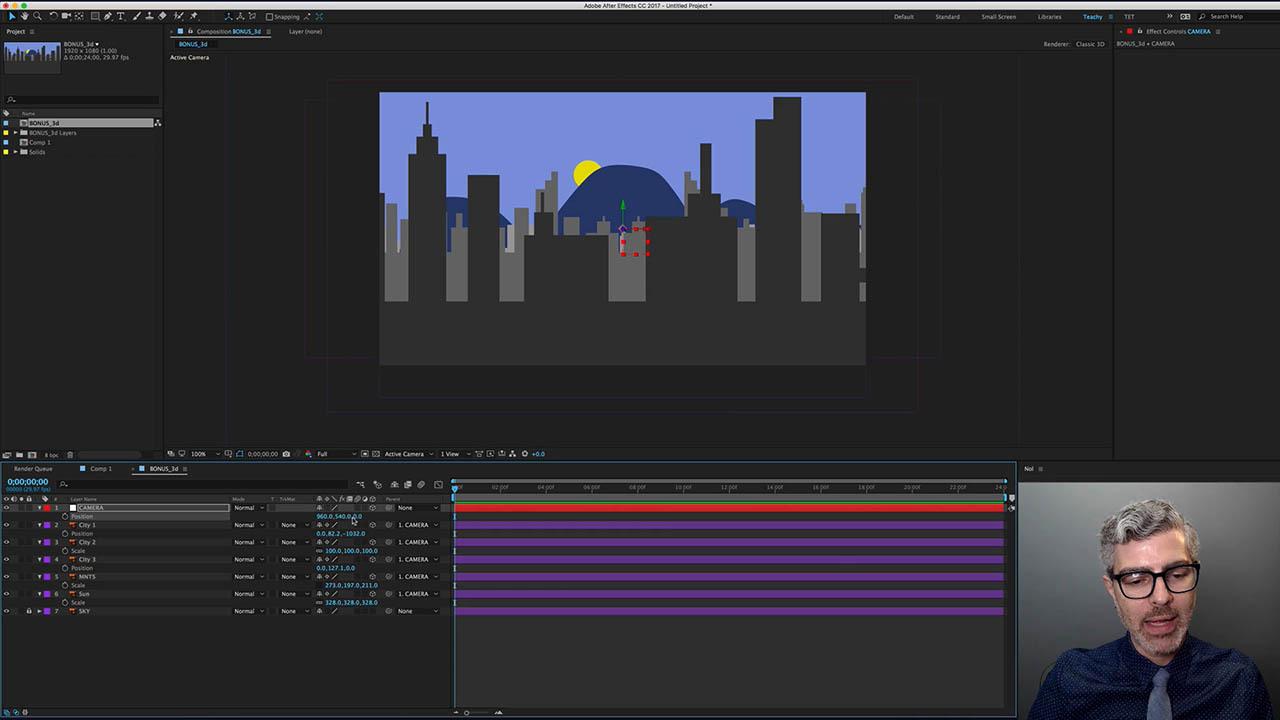Take a snapshot of the composition view
This screenshot has height=720, width=1280.
pos(285,453)
